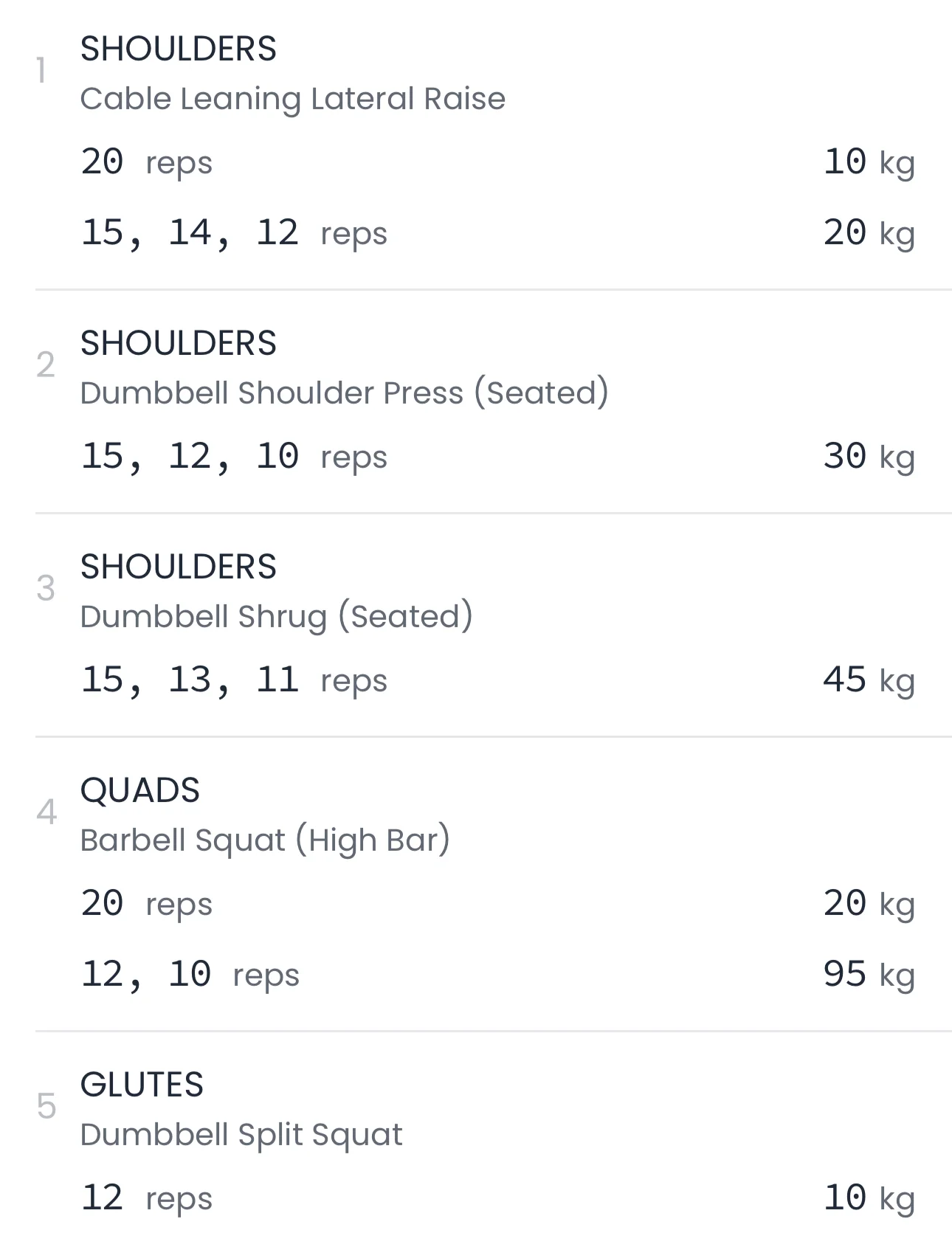Select the Dumbbell Shoulder Press (Seated) exercise
Image resolution: width=952 pixels, height=1247 pixels.
pyautogui.click(x=344, y=393)
